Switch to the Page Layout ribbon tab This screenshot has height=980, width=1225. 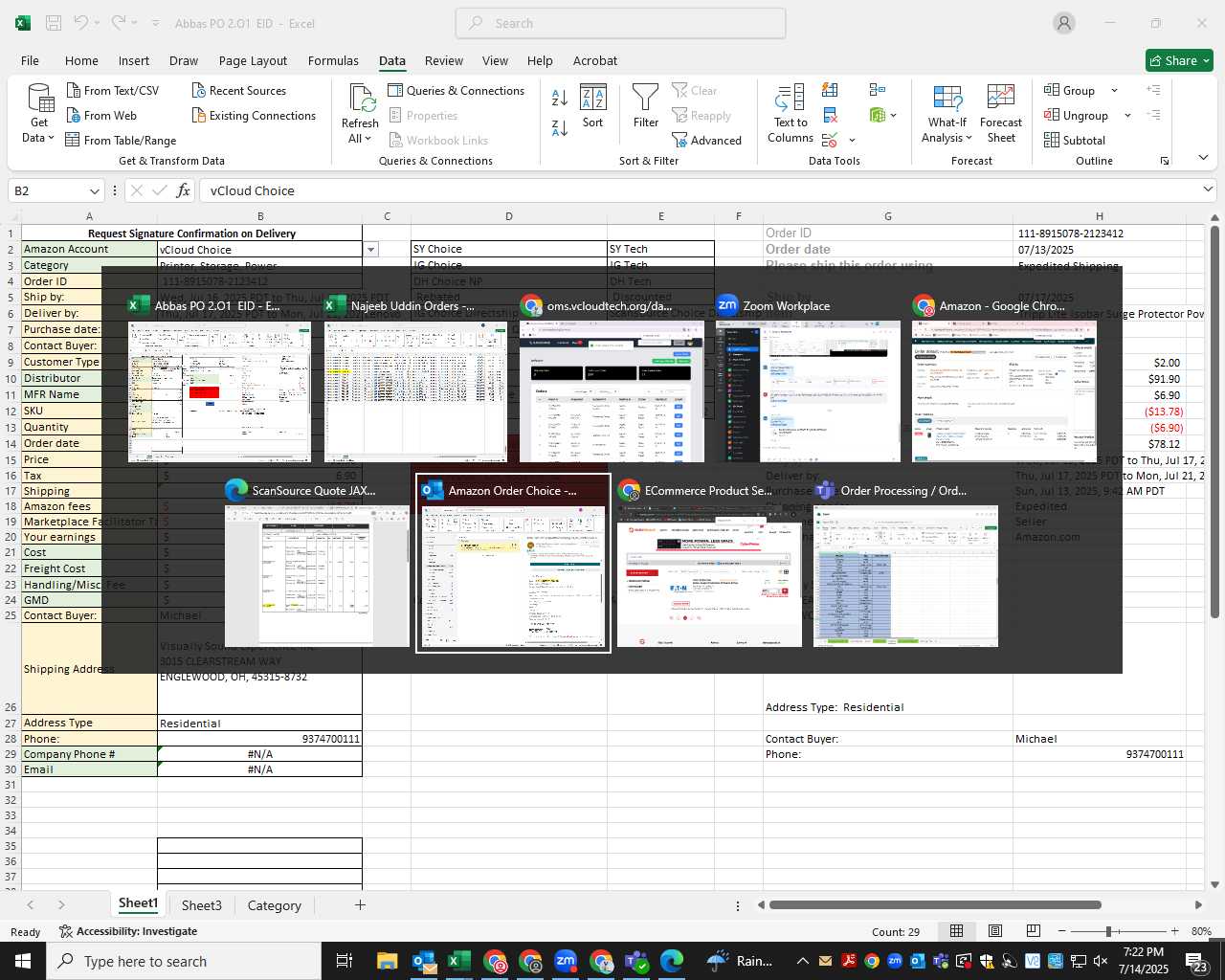(x=253, y=60)
